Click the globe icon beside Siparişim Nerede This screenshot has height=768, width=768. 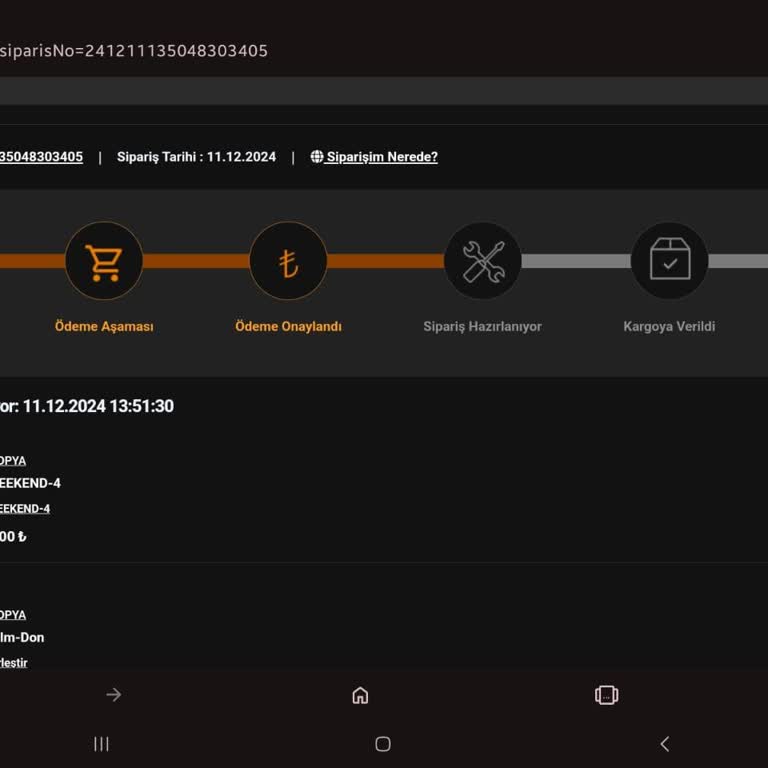317,157
